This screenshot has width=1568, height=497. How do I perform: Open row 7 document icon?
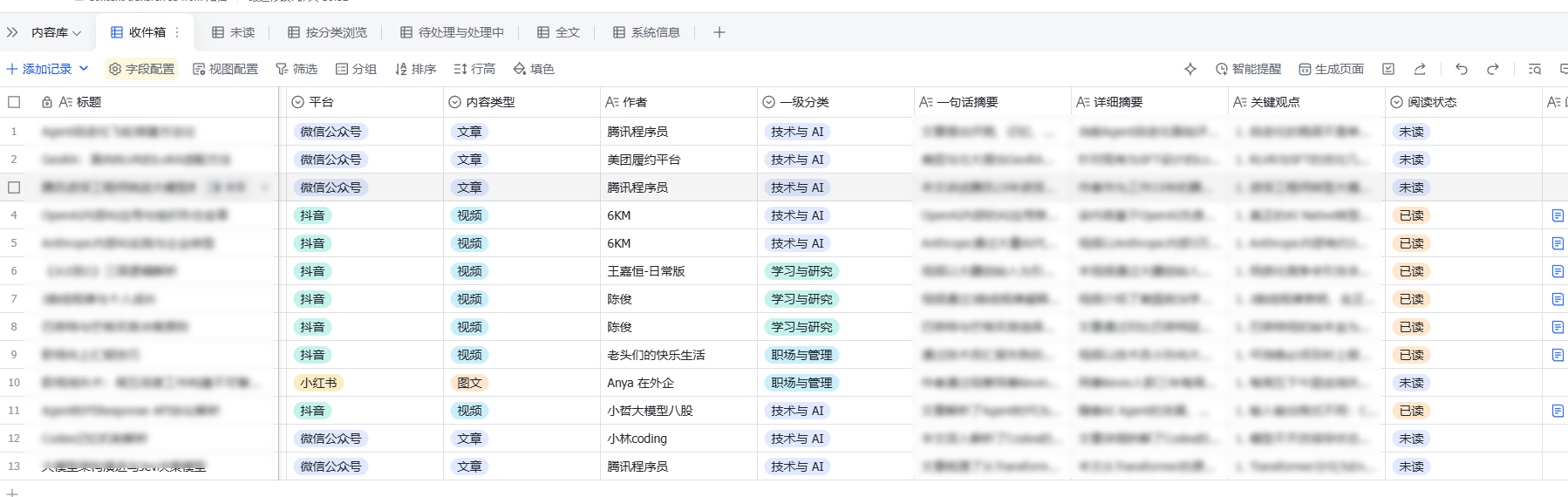point(1558,299)
